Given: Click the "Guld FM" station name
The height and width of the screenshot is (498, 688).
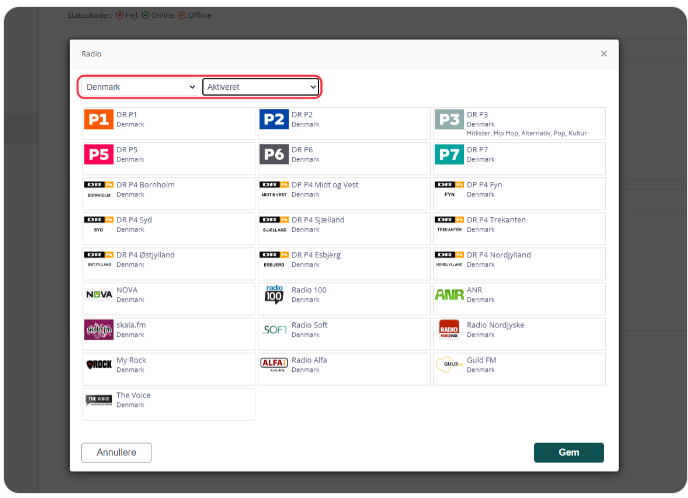Looking at the screenshot, I should pyautogui.click(x=481, y=360).
